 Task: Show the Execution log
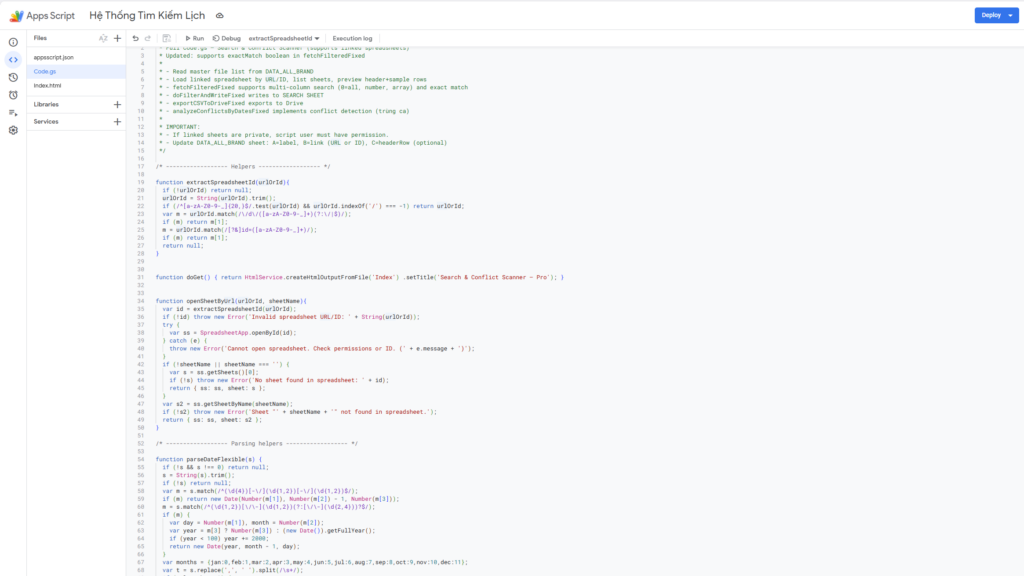(x=352, y=38)
